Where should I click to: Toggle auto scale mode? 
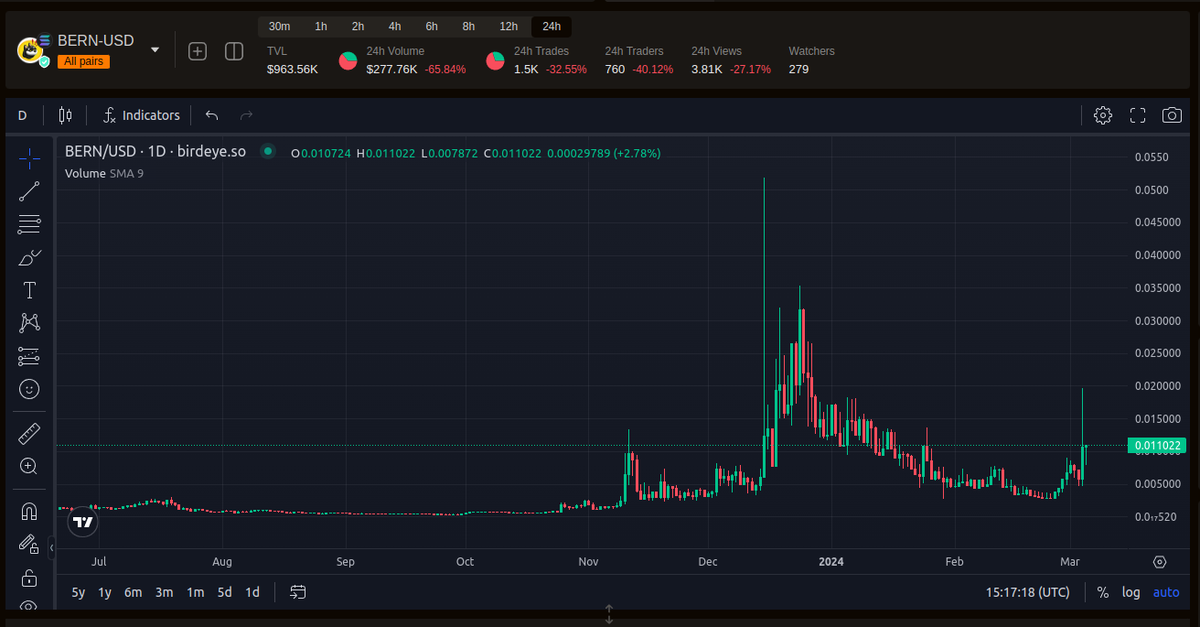point(1166,592)
